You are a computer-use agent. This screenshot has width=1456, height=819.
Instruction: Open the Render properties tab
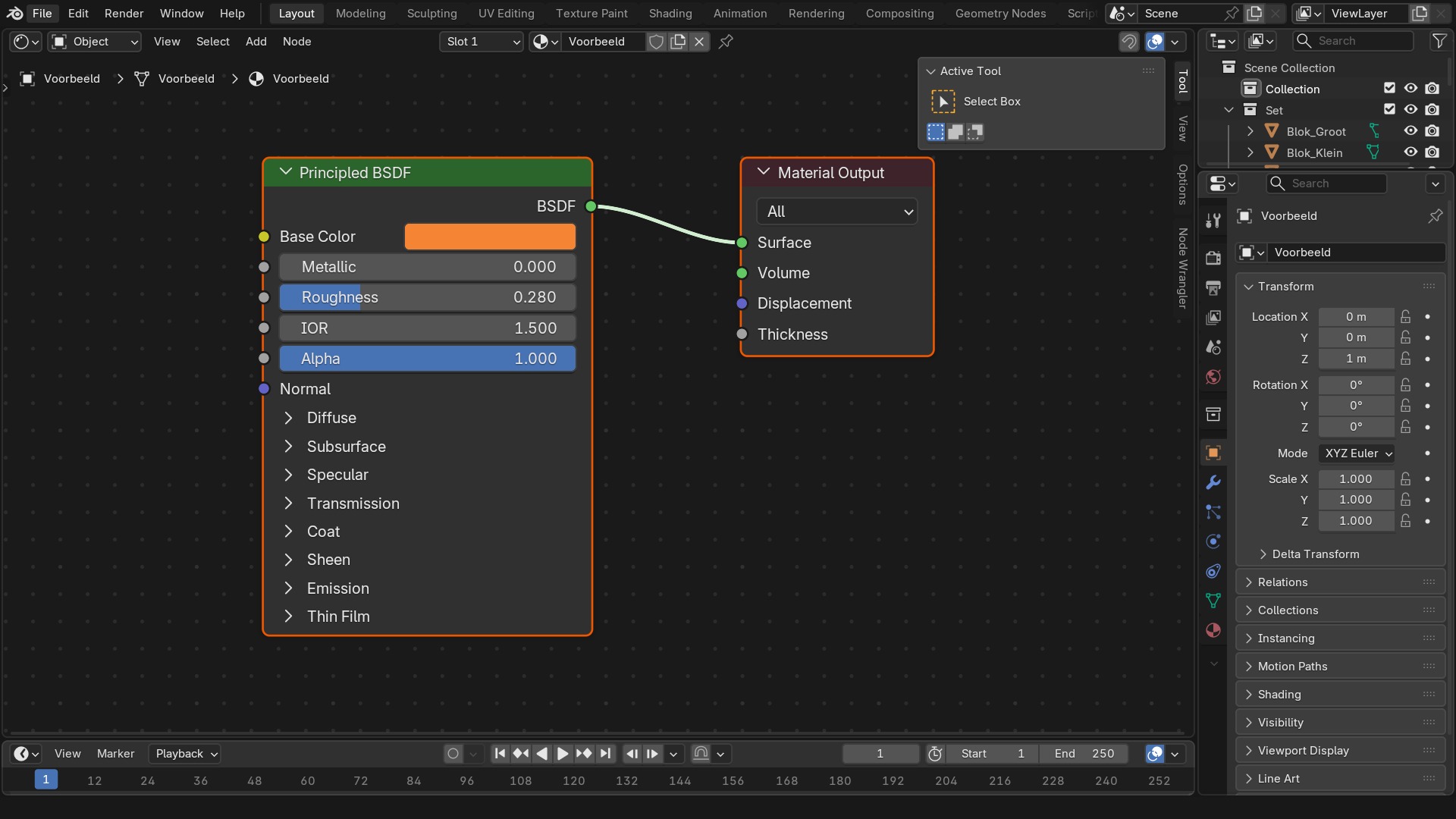click(x=1213, y=258)
